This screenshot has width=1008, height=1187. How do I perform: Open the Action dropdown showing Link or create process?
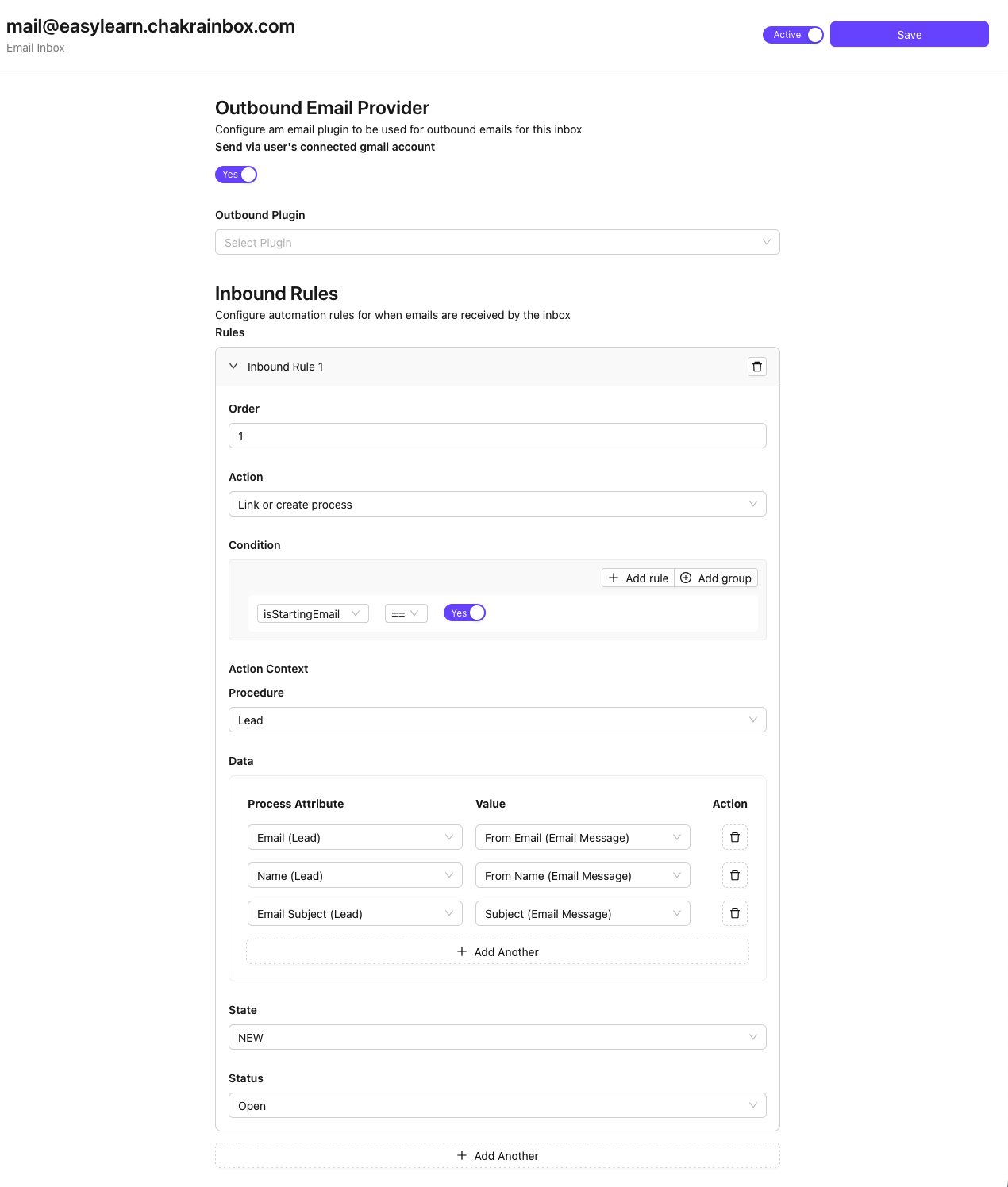coord(497,505)
